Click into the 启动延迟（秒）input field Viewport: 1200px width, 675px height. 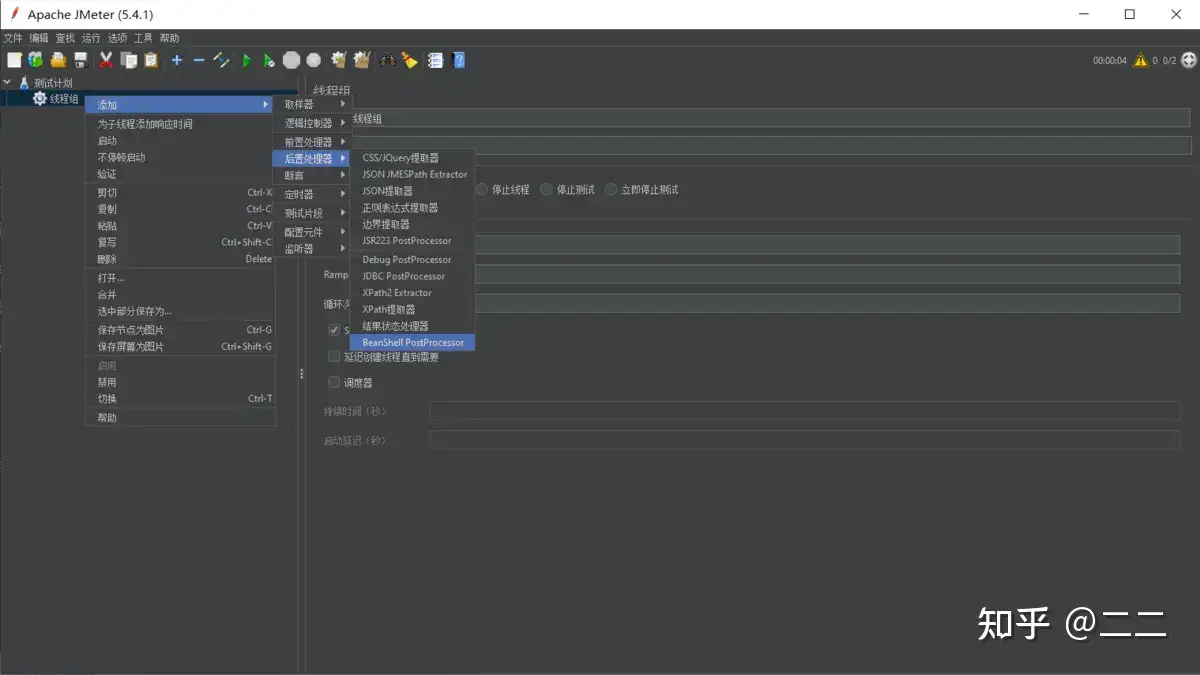click(x=805, y=440)
